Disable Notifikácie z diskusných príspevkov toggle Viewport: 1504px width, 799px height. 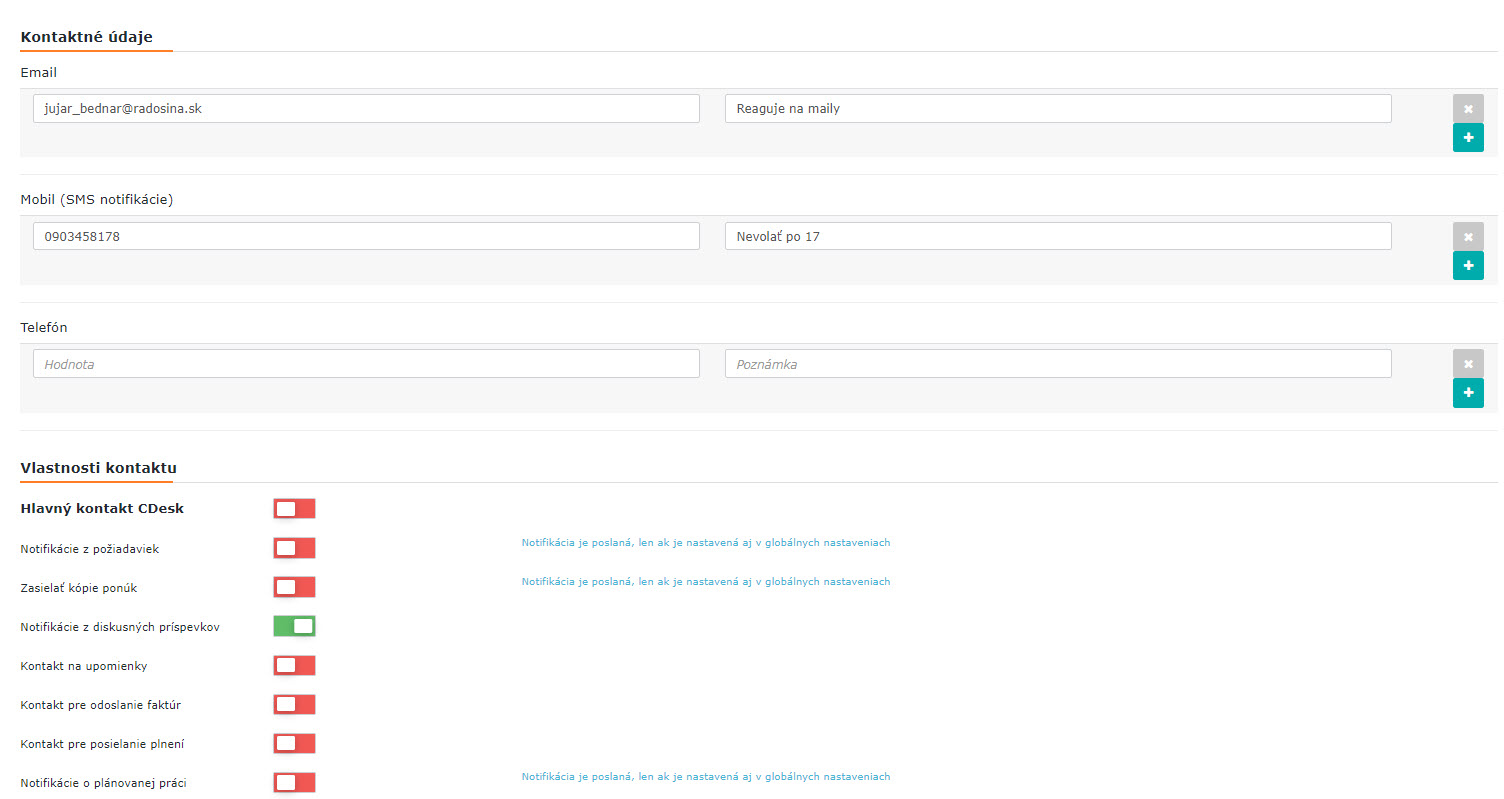(294, 626)
